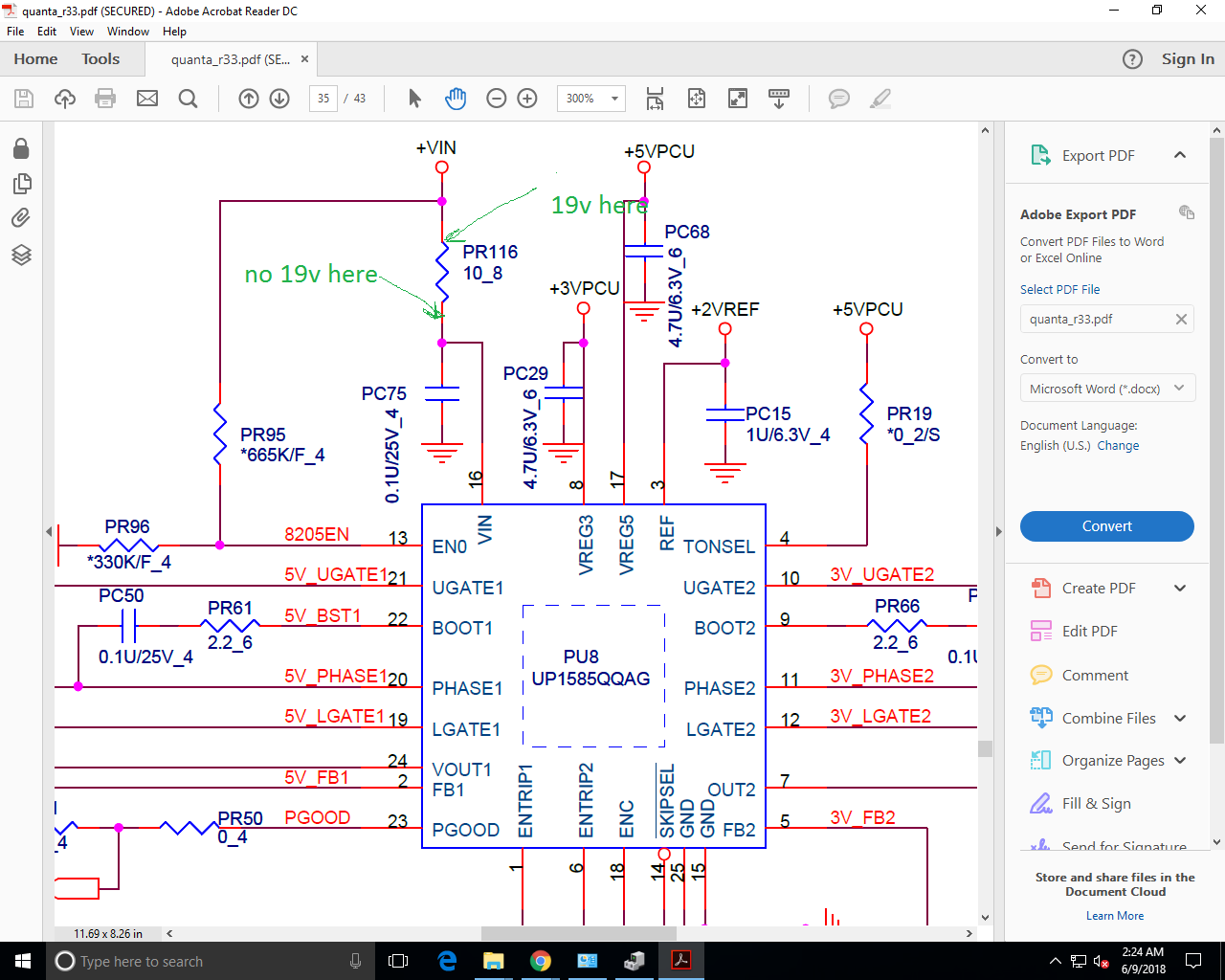
Task: Open the 300% zoom level dropdown
Action: pyautogui.click(x=614, y=99)
